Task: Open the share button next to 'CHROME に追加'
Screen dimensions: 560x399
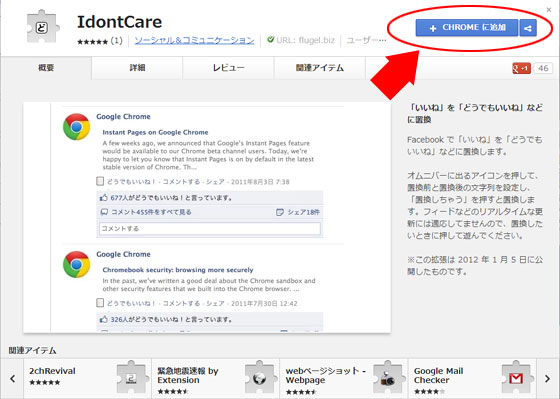Action: click(528, 28)
